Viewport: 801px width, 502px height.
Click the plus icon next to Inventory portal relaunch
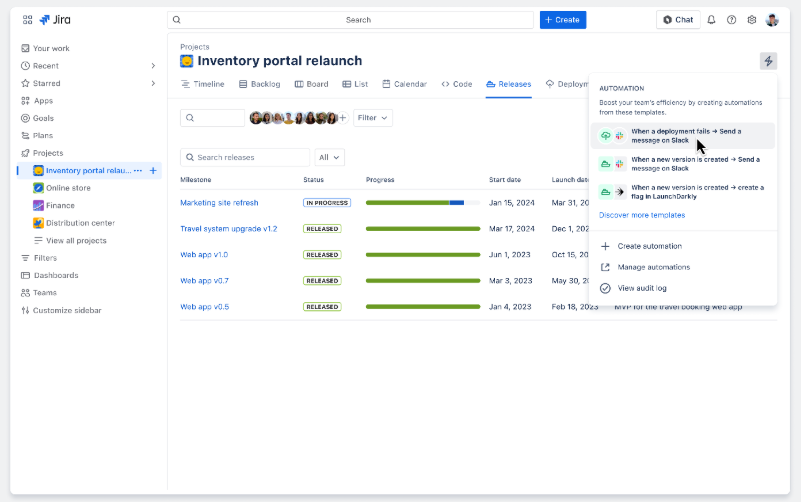[x=153, y=171]
